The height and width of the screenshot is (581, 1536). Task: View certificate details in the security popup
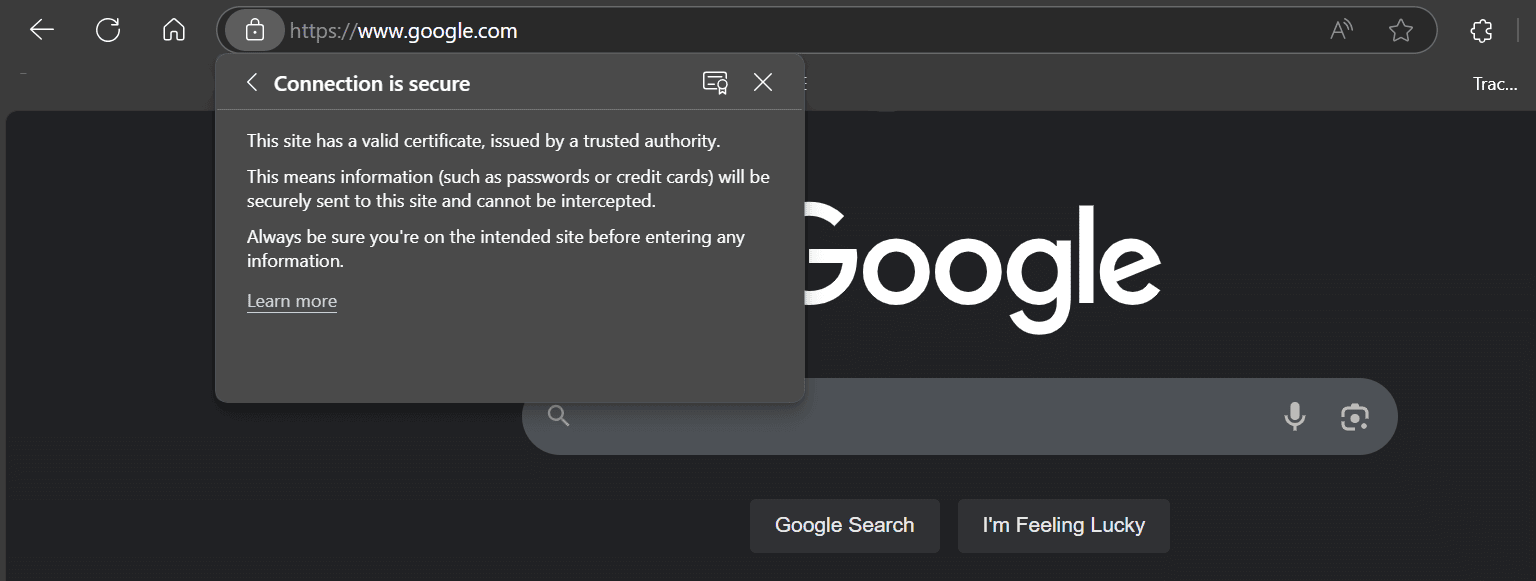click(x=714, y=83)
